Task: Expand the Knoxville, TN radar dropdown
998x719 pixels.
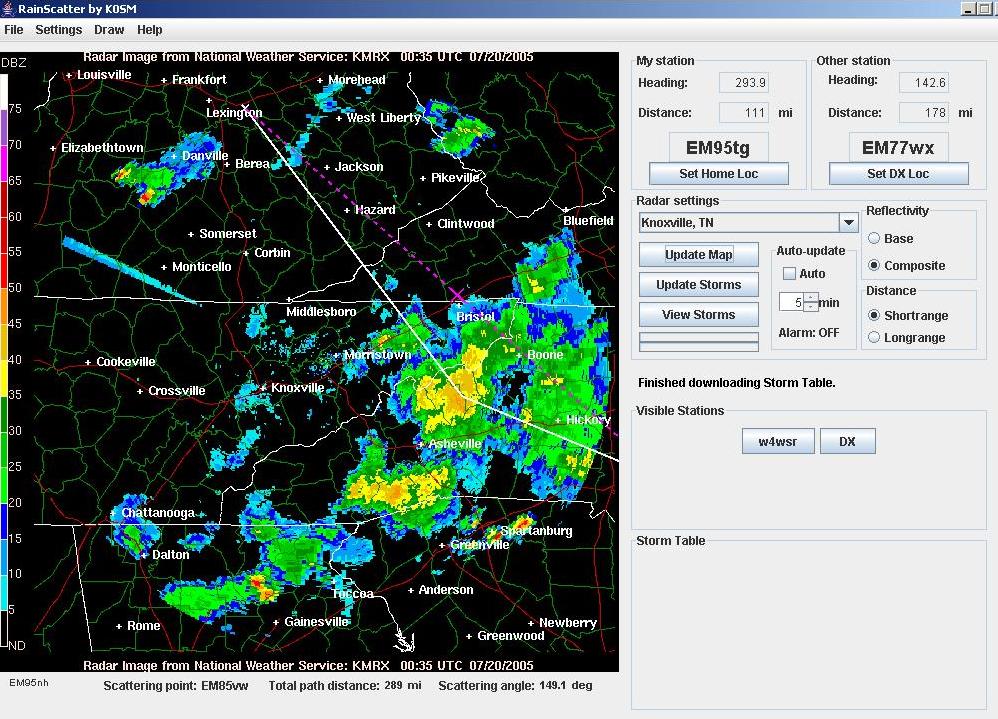Action: click(848, 223)
